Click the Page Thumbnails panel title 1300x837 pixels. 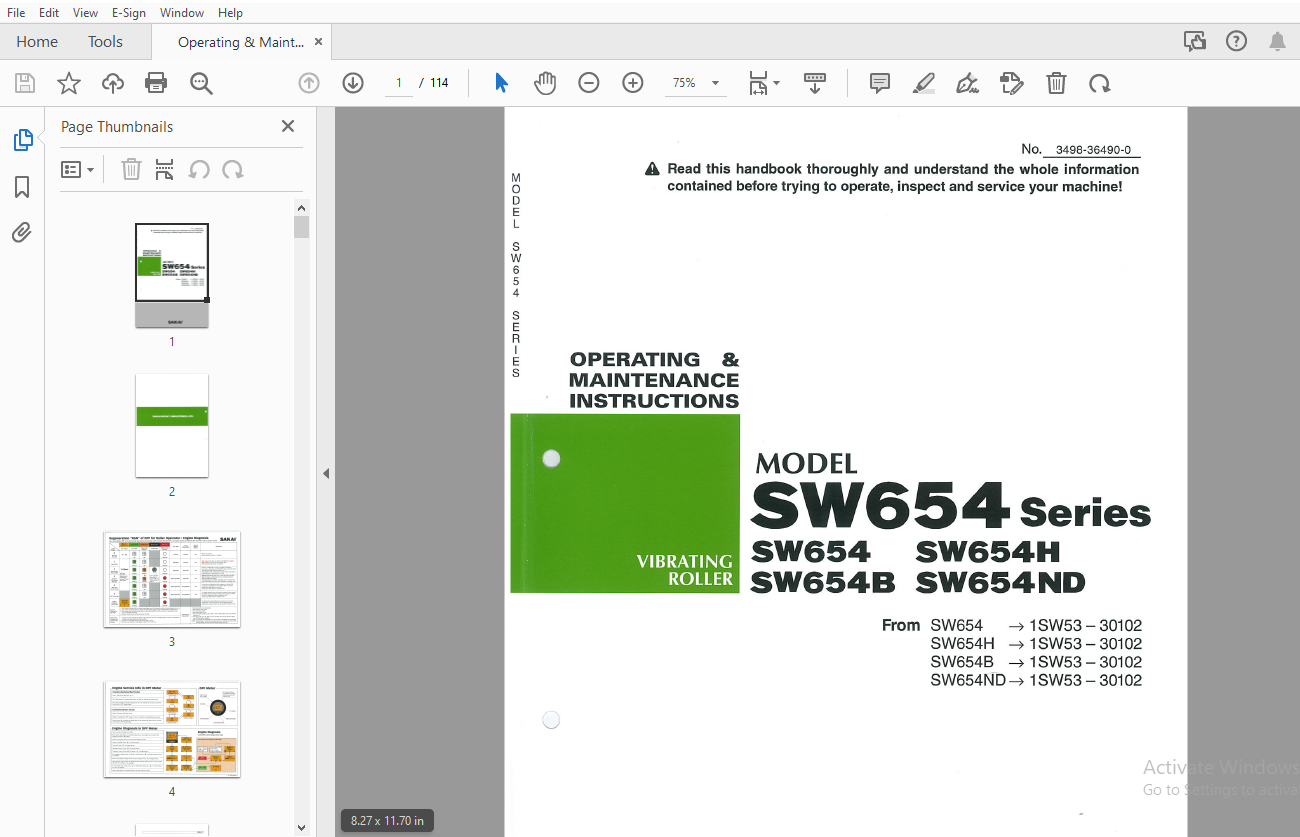click(x=117, y=127)
